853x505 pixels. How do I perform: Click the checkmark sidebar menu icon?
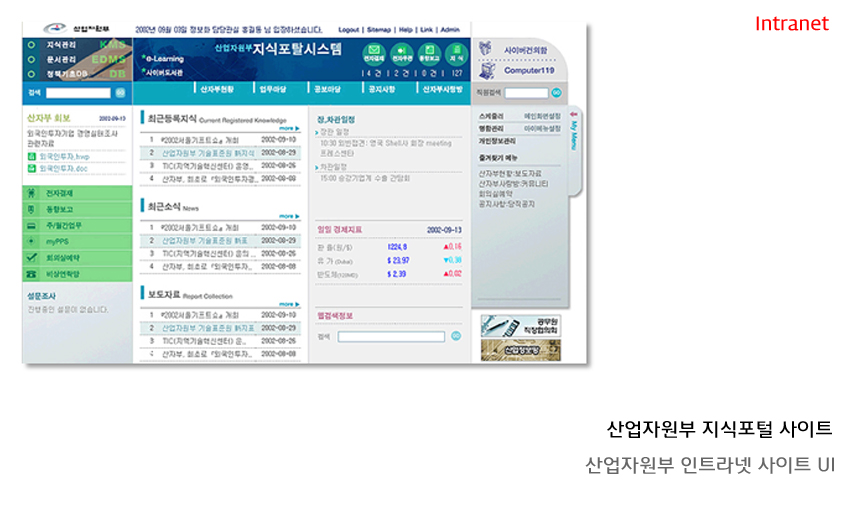pyautogui.click(x=32, y=258)
